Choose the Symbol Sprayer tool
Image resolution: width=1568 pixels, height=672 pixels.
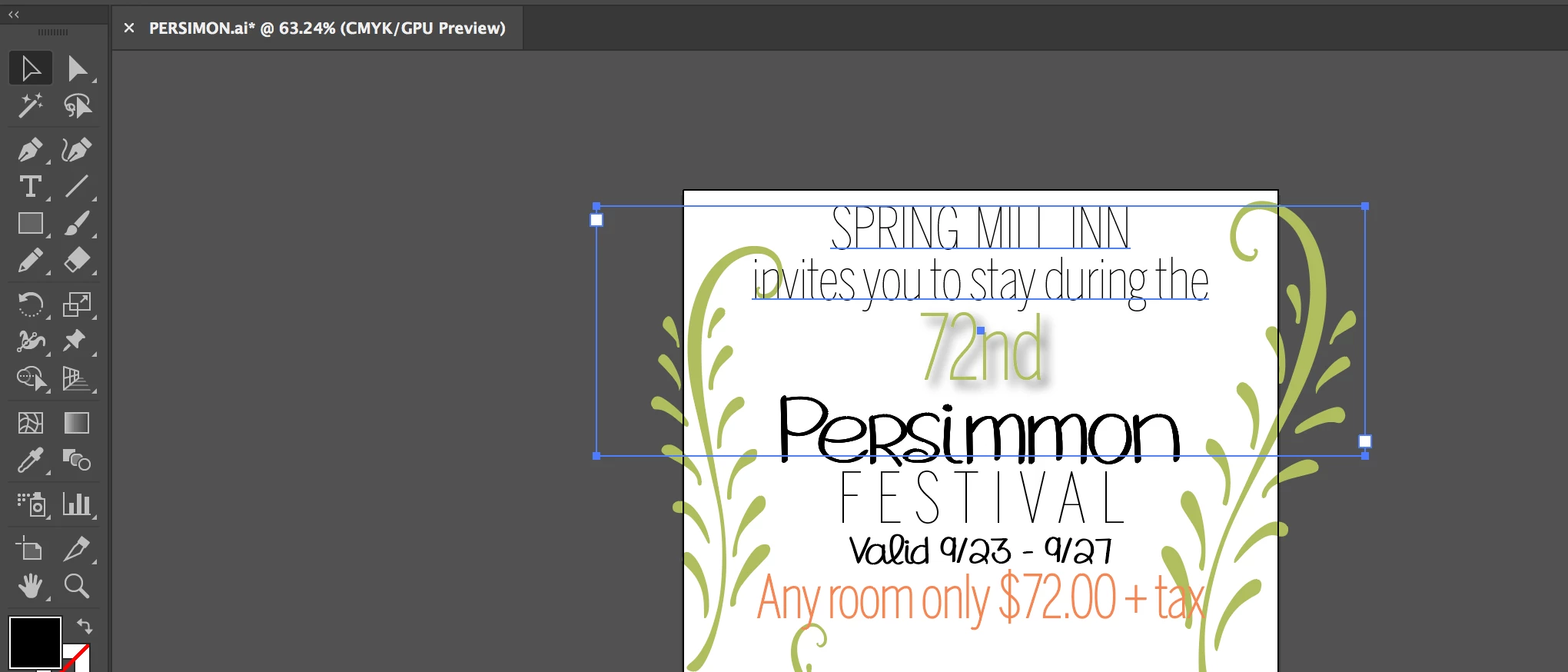coord(31,504)
